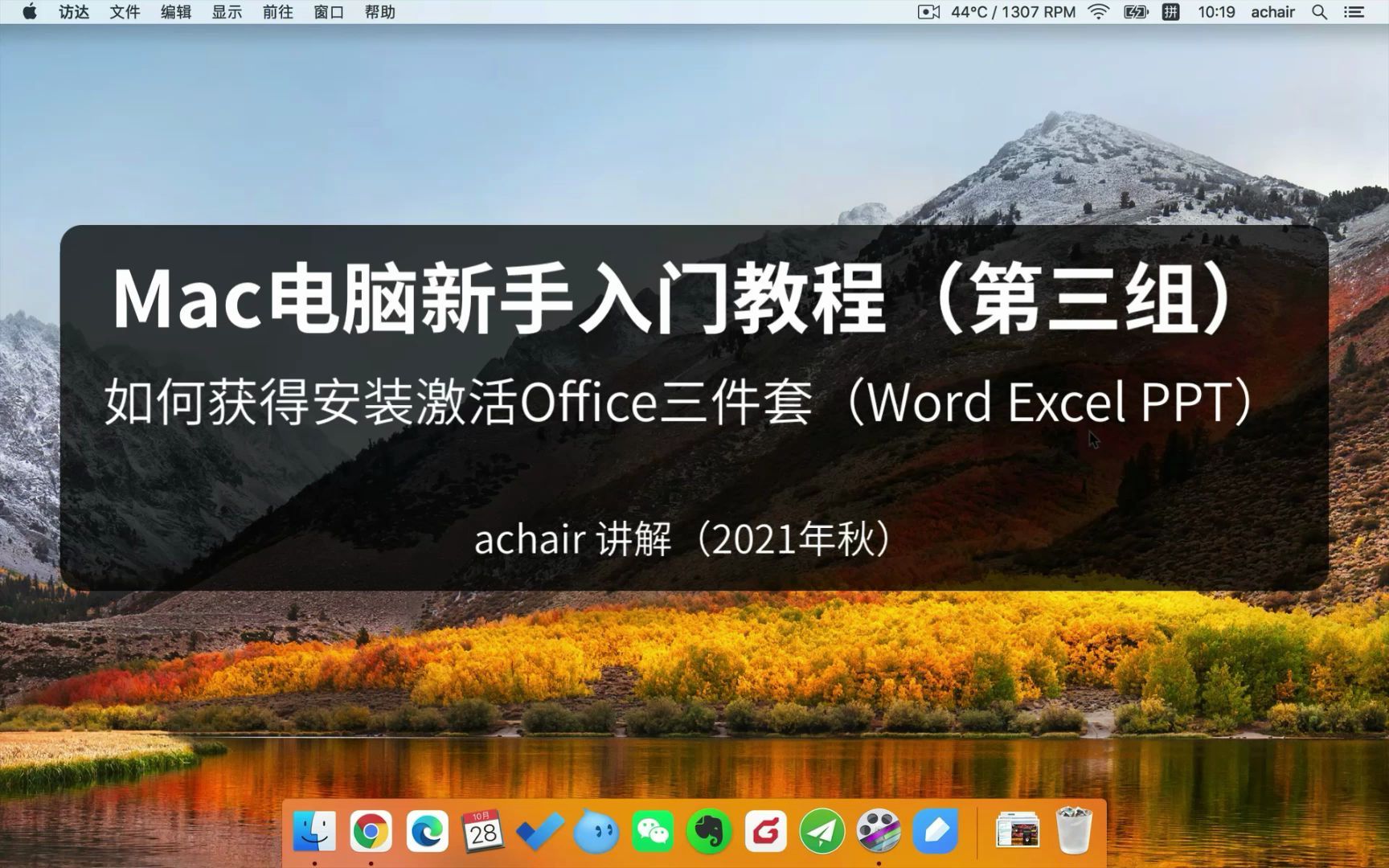This screenshot has height=868, width=1389.
Task: Launch WeChat from the Dock
Action: click(x=653, y=831)
